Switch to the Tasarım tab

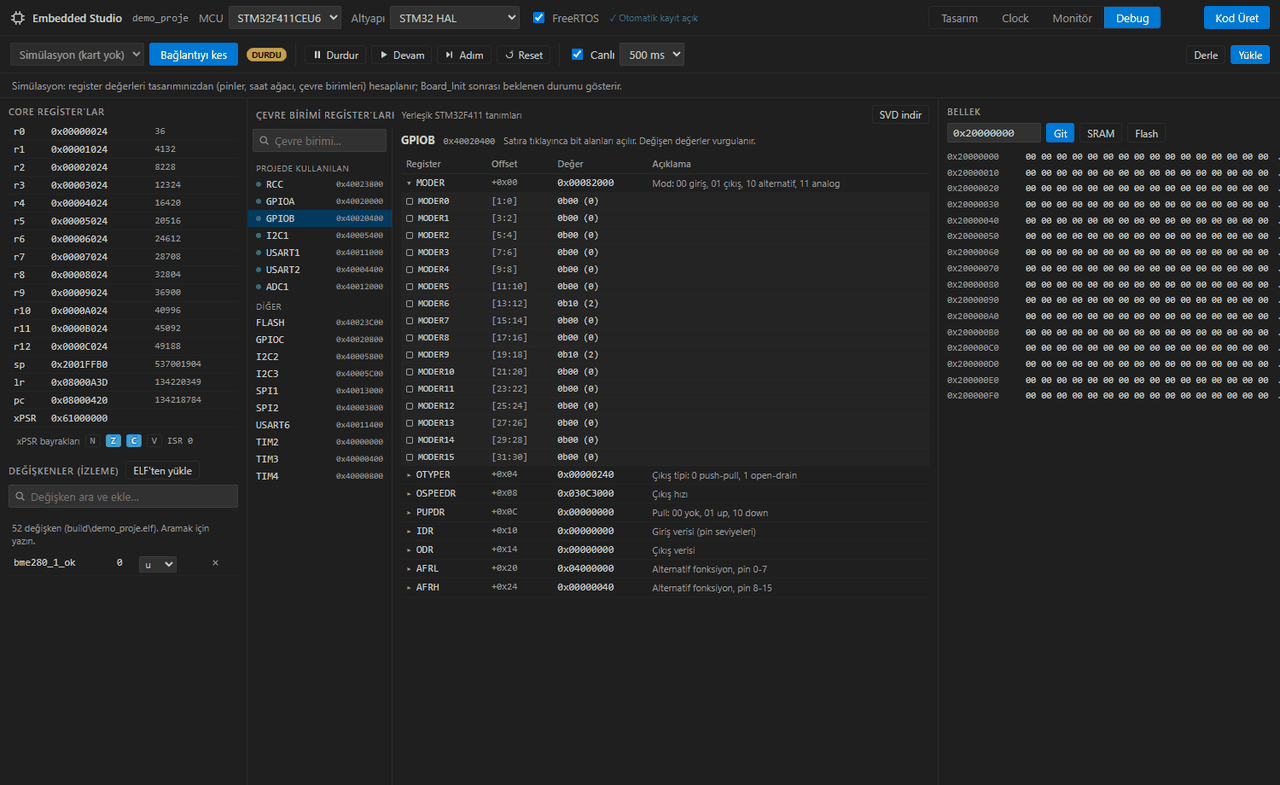(x=959, y=18)
